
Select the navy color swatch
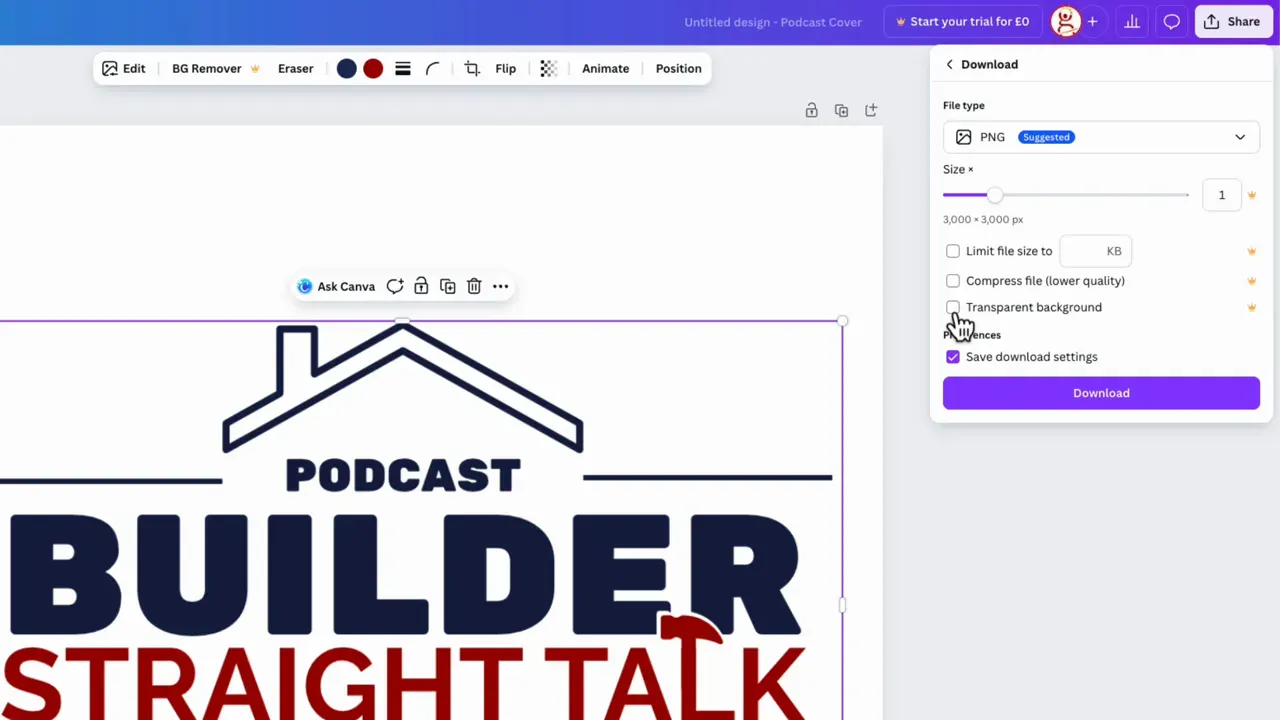click(346, 68)
